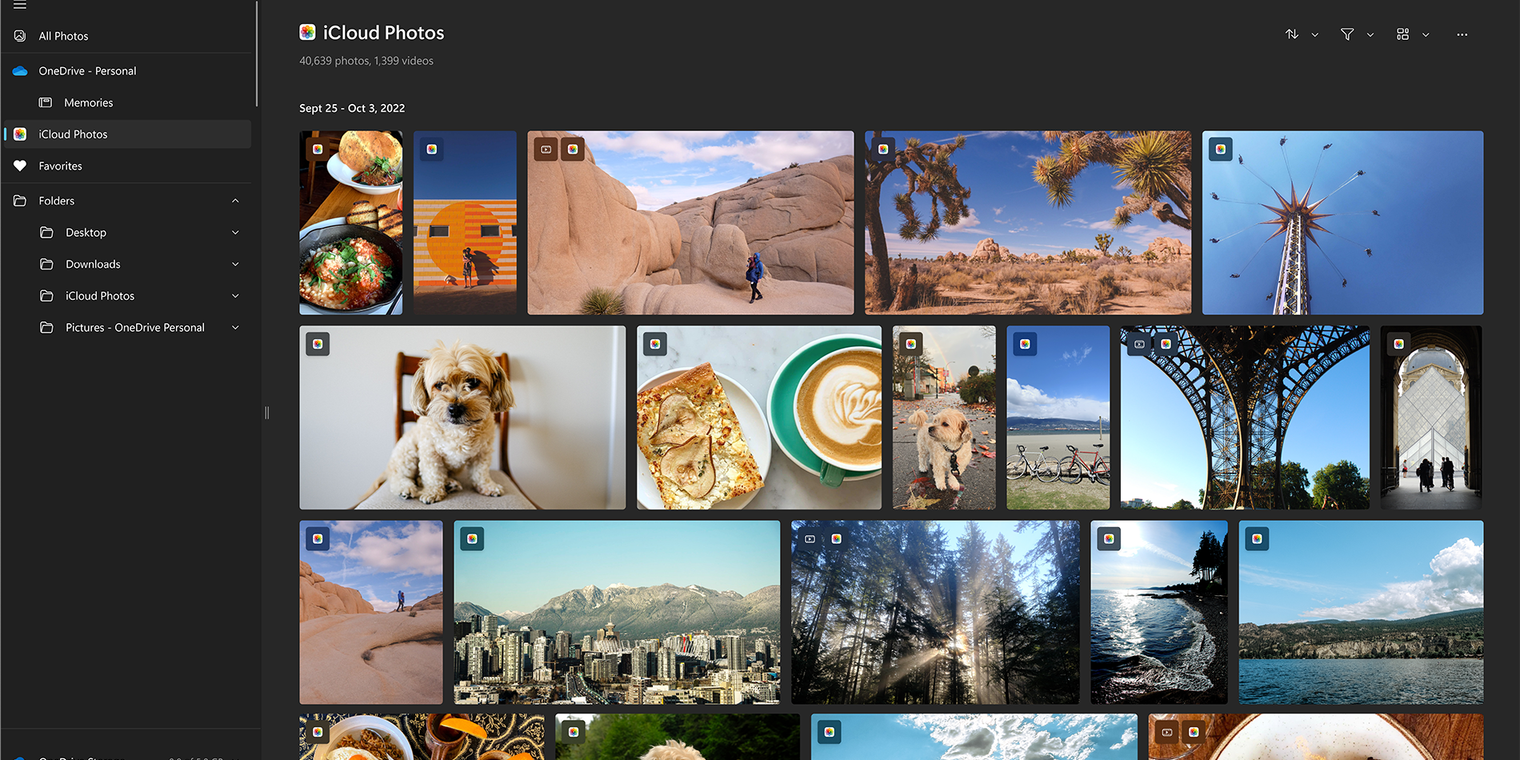Click the iCloud badge on latte pizza photo
Screen dimensions: 1520x760
click(x=655, y=344)
